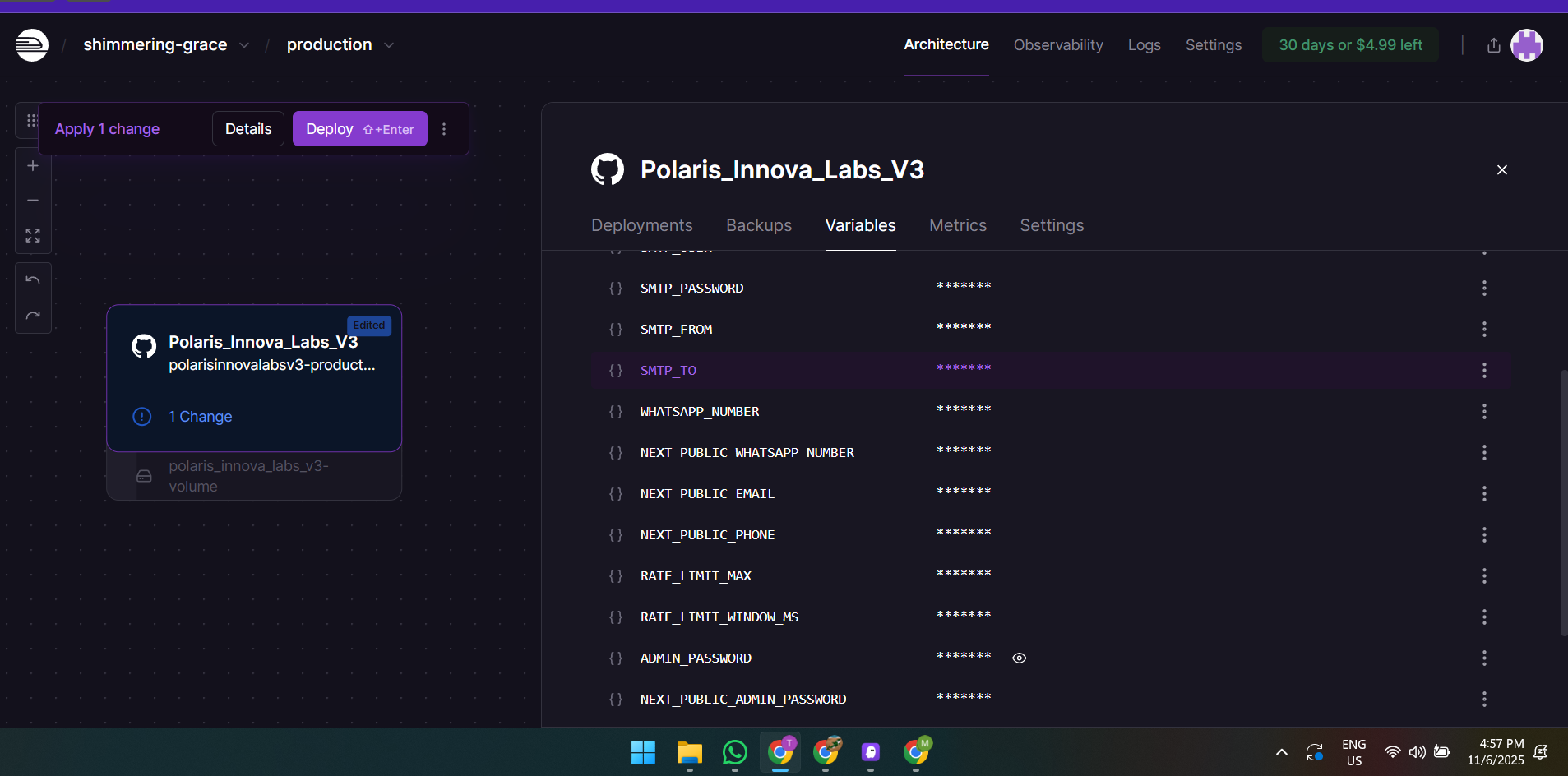Redo the canvas change
The height and width of the screenshot is (776, 1568).
(33, 316)
